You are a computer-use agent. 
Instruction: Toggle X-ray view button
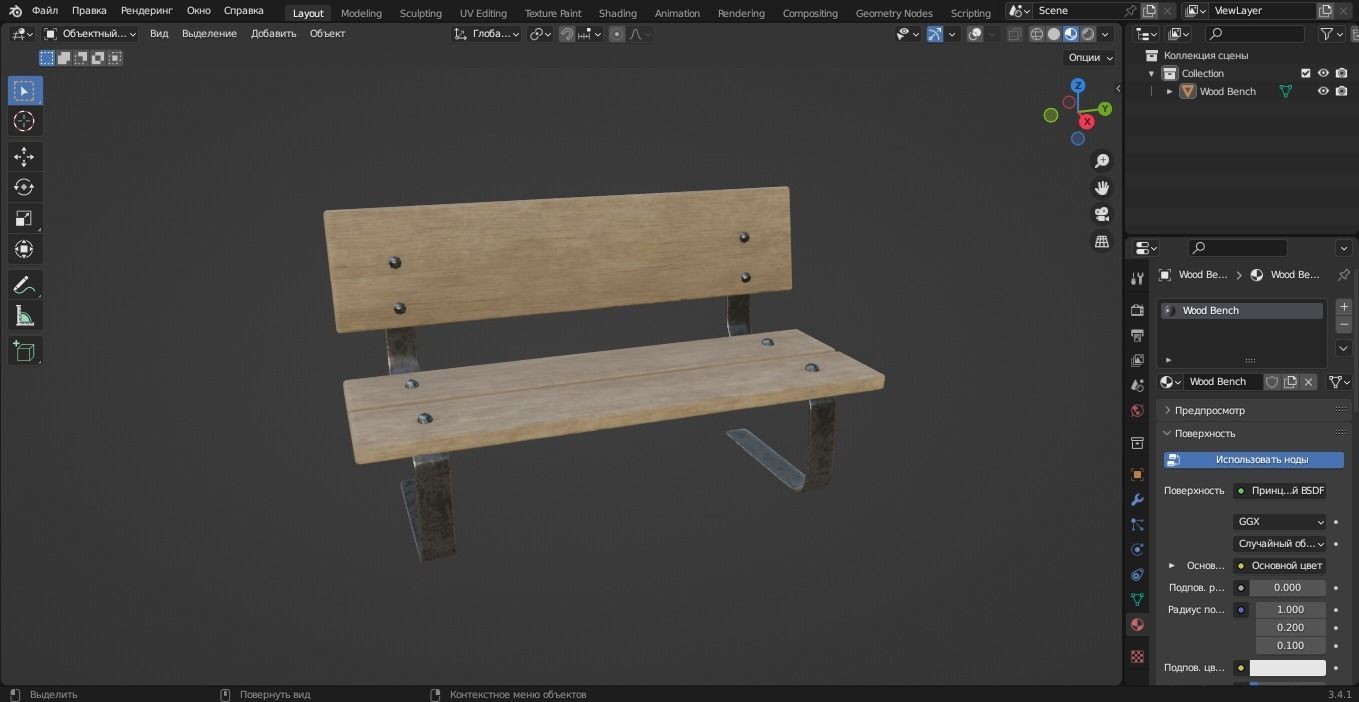(x=1014, y=34)
